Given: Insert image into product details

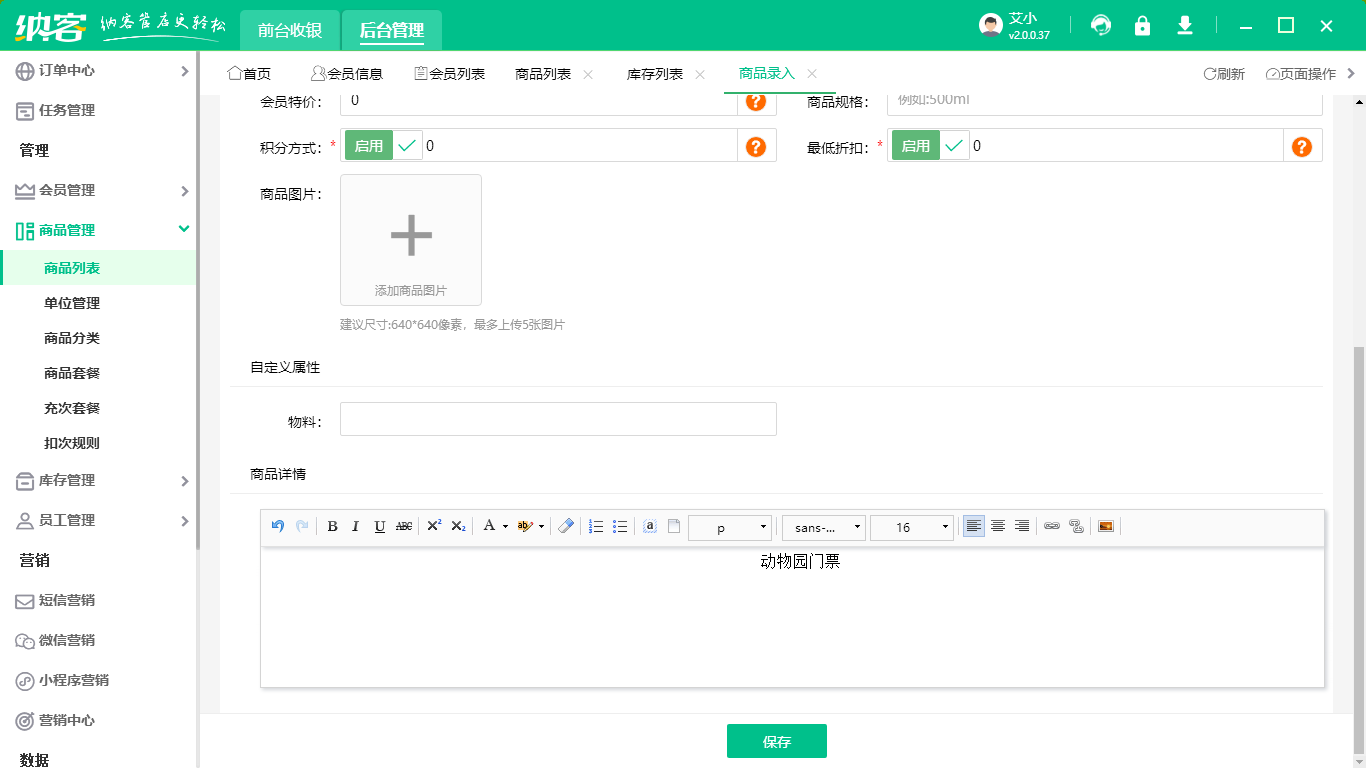Looking at the screenshot, I should click(x=1106, y=527).
